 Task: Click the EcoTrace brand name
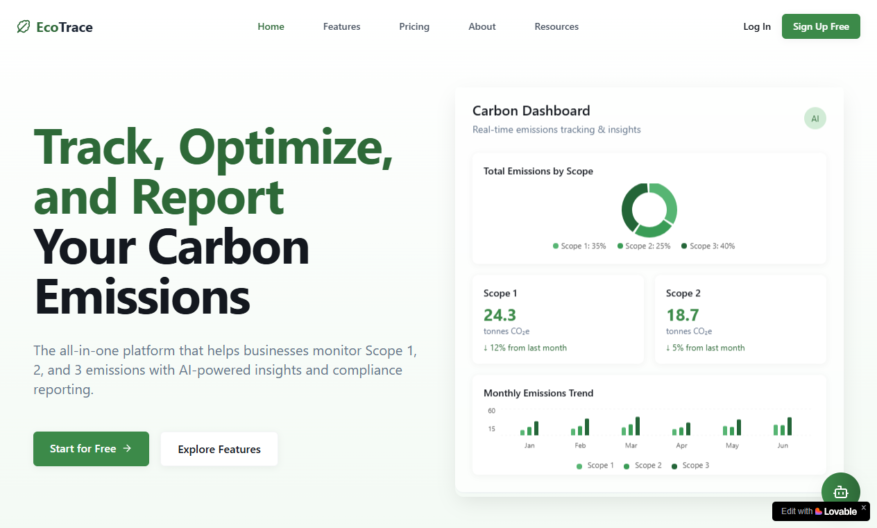(64, 27)
